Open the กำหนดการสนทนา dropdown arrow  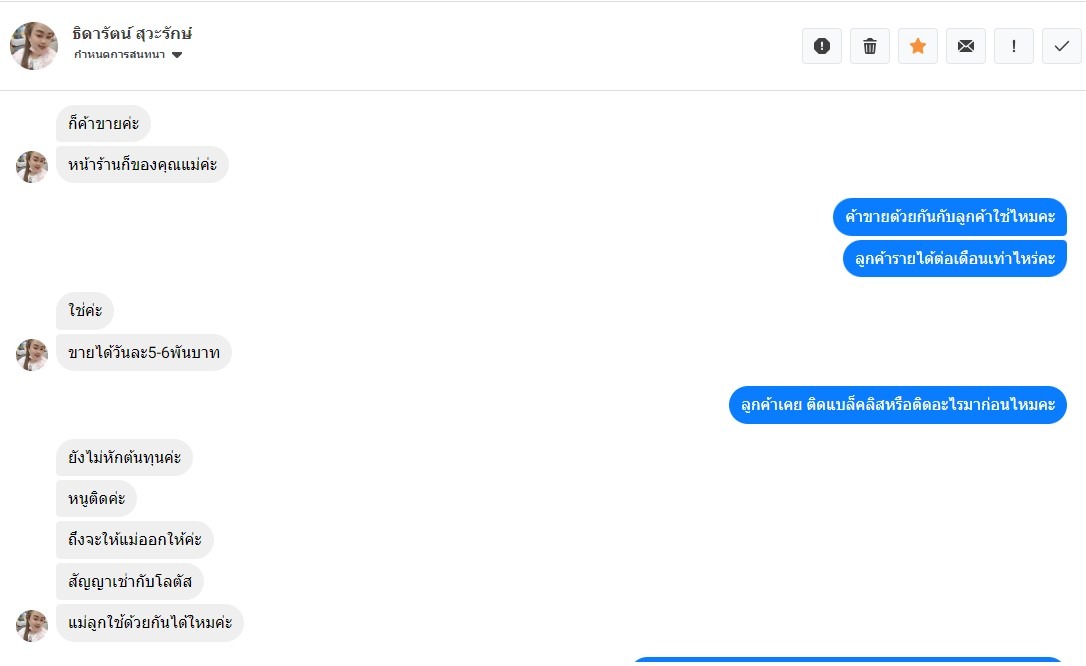tap(177, 55)
